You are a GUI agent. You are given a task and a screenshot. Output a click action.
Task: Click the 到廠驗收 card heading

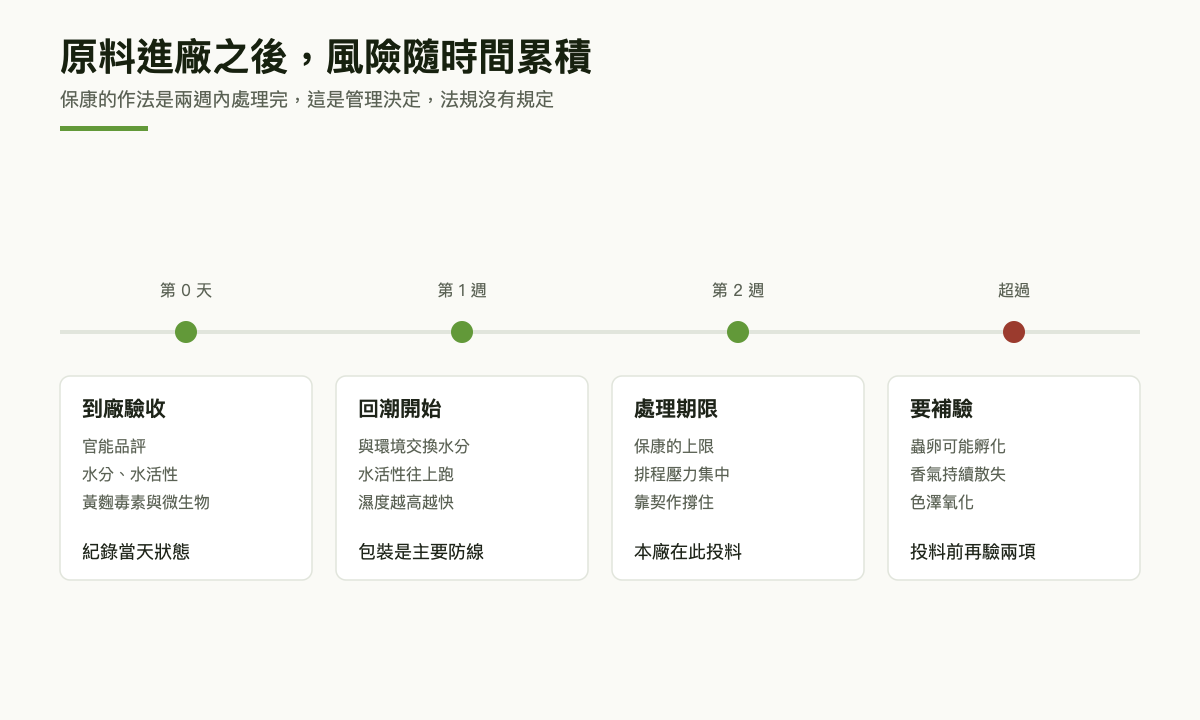[124, 409]
